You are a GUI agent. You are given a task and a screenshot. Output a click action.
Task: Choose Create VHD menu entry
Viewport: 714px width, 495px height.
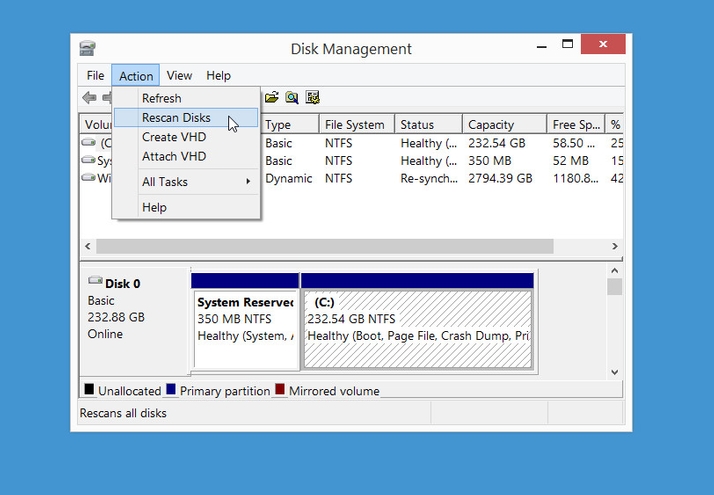(173, 137)
